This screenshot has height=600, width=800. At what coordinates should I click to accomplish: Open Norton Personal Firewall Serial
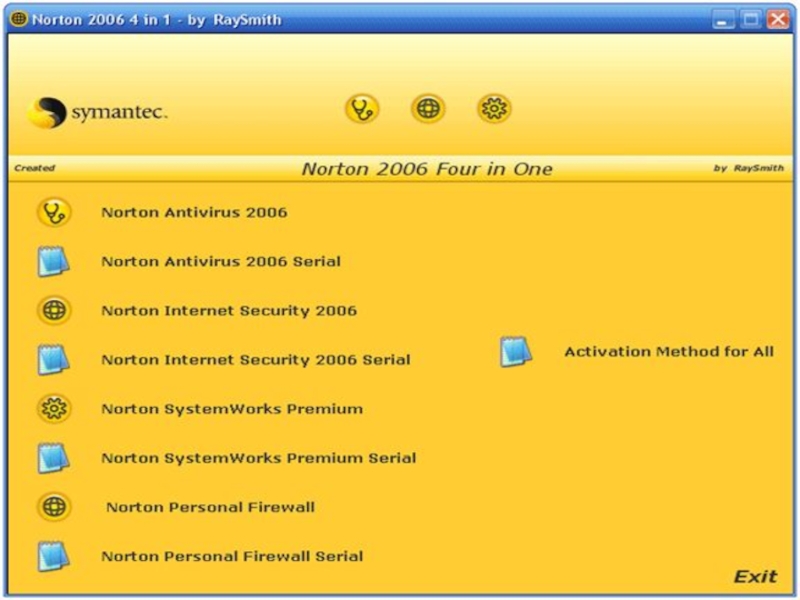(x=232, y=556)
